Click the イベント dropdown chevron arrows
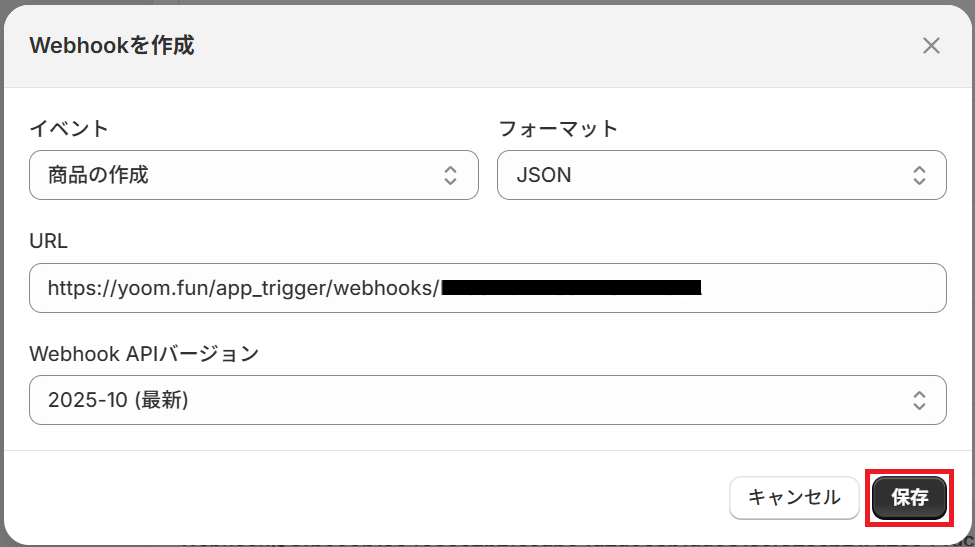Screen dimensions: 975x547 (x=450, y=175)
